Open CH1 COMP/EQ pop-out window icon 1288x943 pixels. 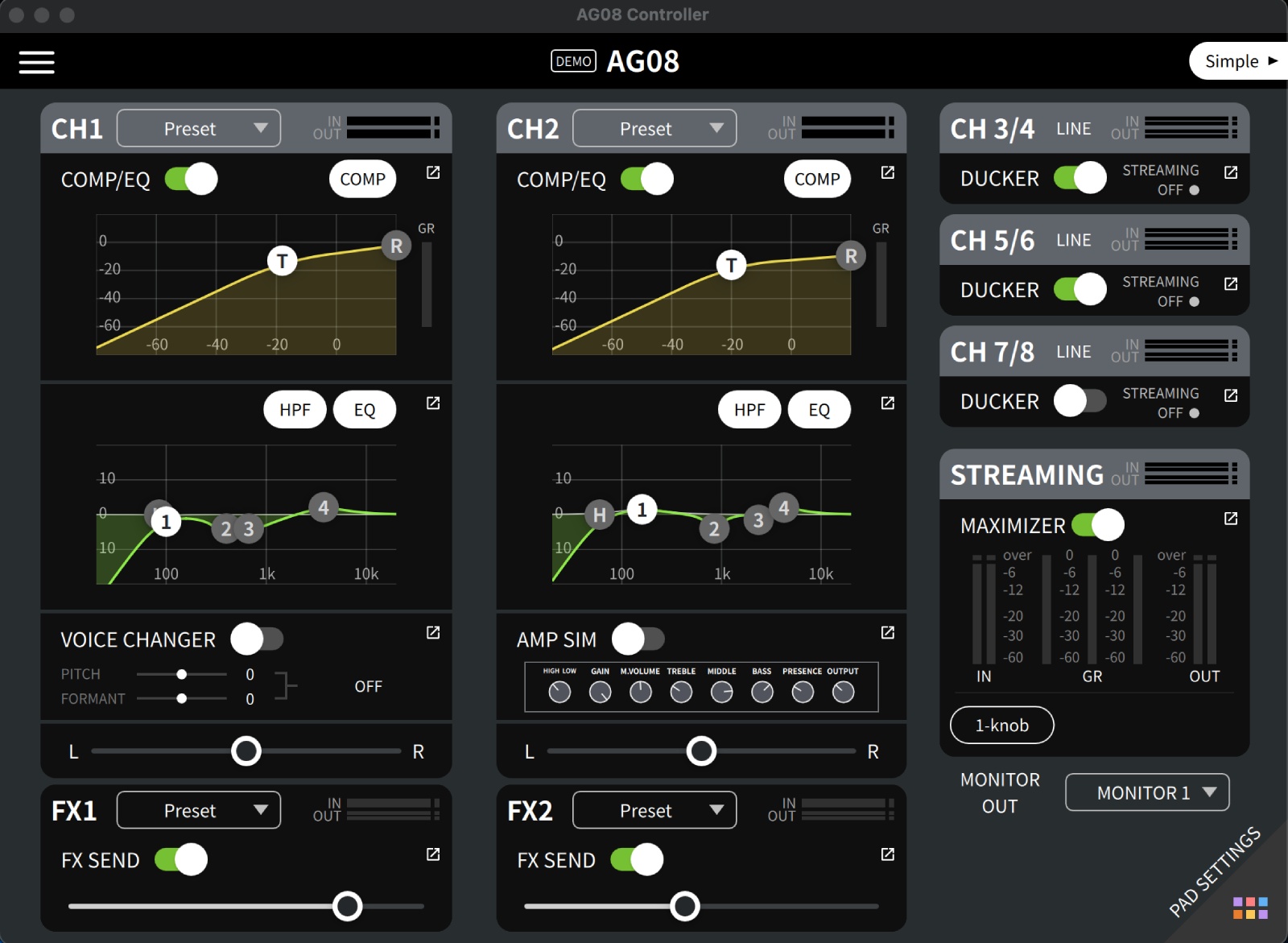pos(433,172)
